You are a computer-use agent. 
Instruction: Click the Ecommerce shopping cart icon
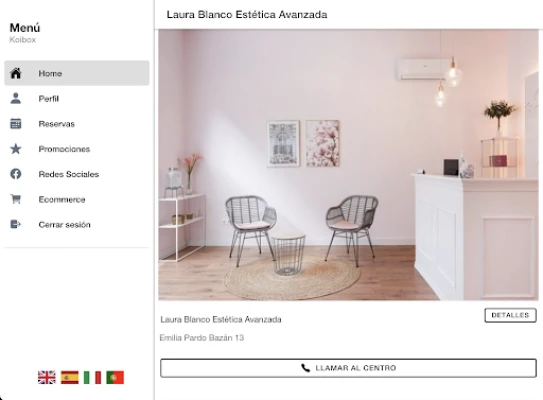(16, 199)
